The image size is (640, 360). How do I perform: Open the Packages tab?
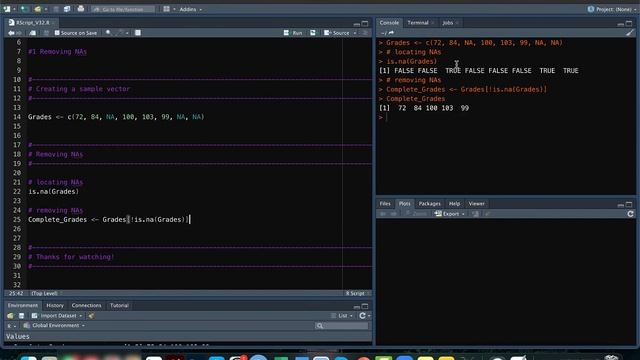[429, 203]
